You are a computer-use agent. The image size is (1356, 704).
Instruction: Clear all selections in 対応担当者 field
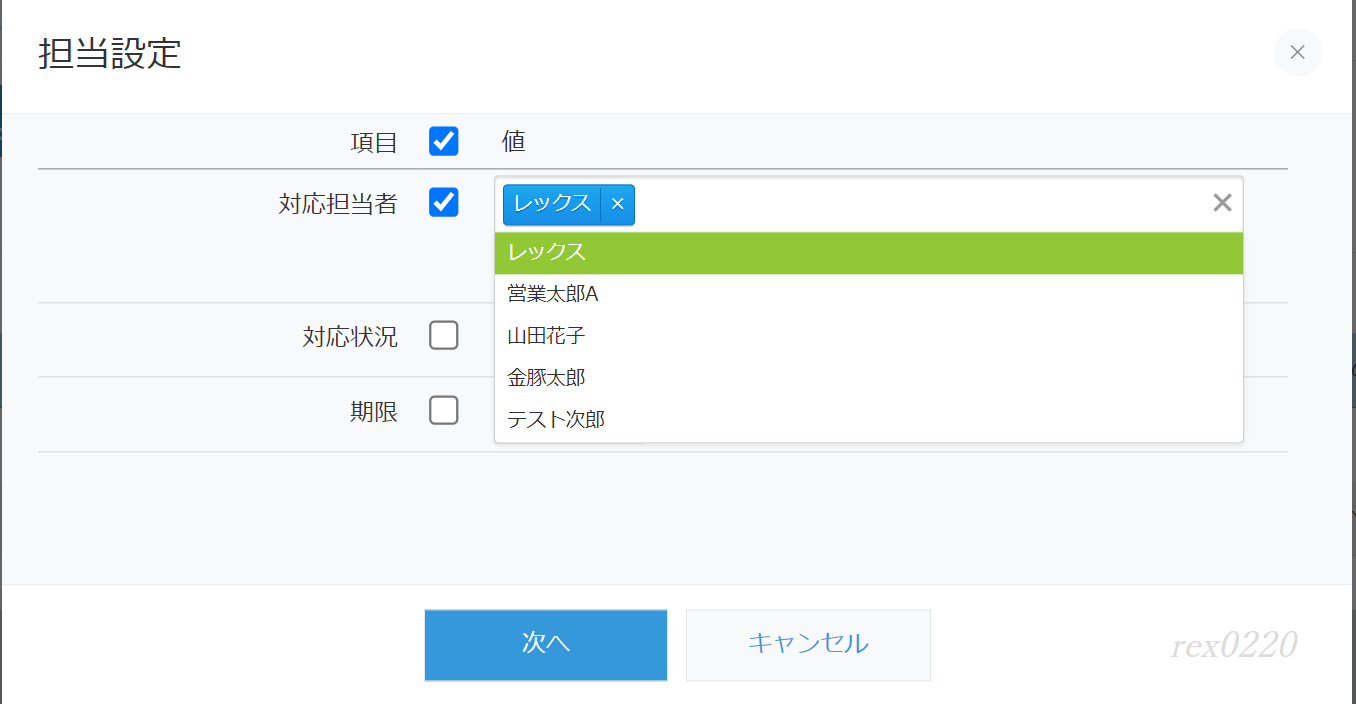[1222, 203]
